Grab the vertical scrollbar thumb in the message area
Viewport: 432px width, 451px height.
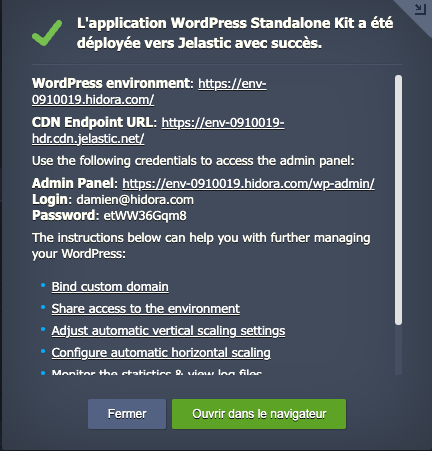point(398,200)
